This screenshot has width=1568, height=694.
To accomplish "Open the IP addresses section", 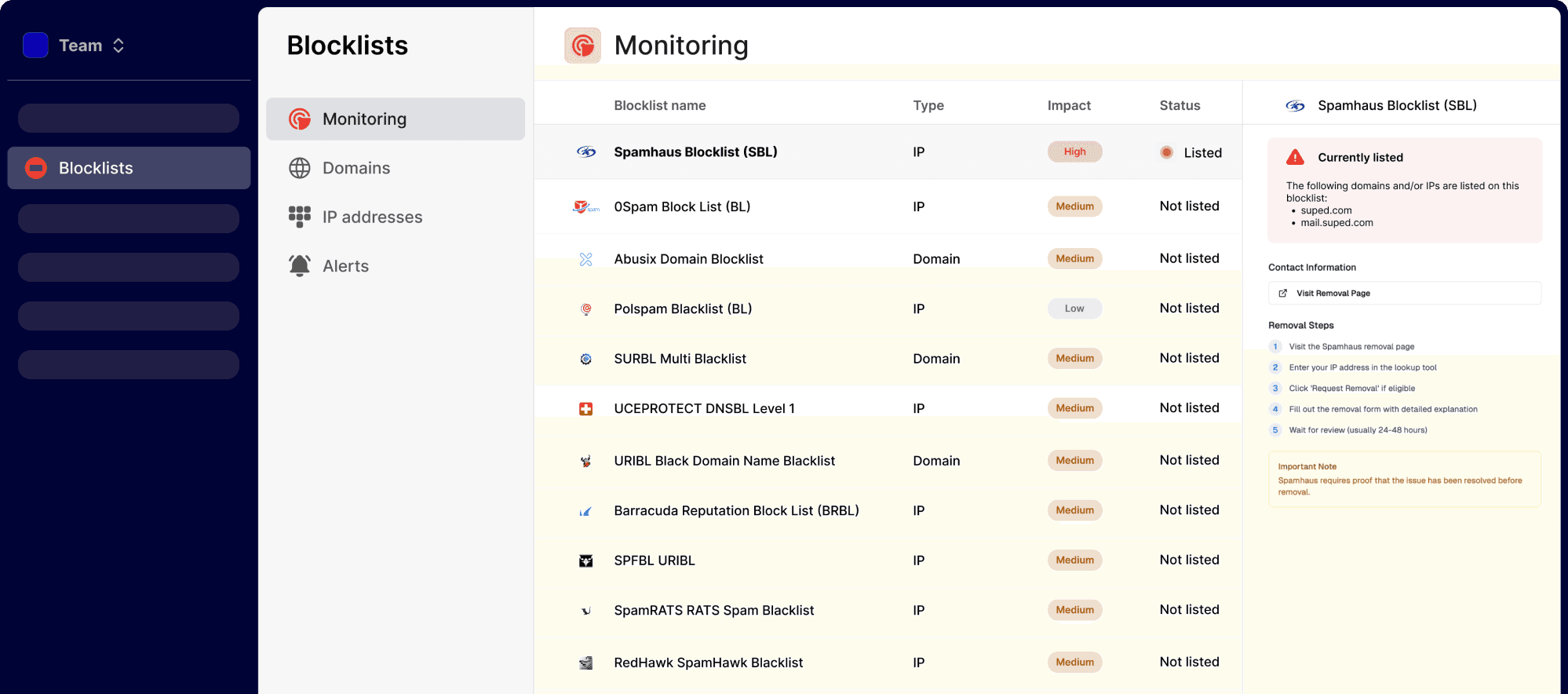I will [x=372, y=217].
